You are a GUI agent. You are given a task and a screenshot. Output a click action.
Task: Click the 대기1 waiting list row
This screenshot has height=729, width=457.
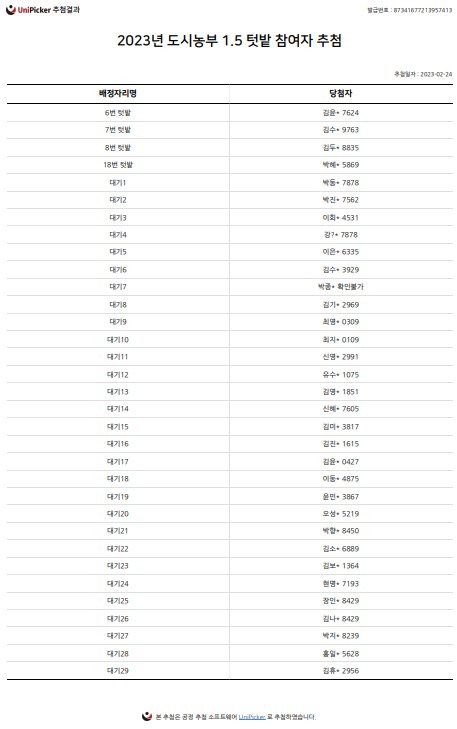[230, 183]
